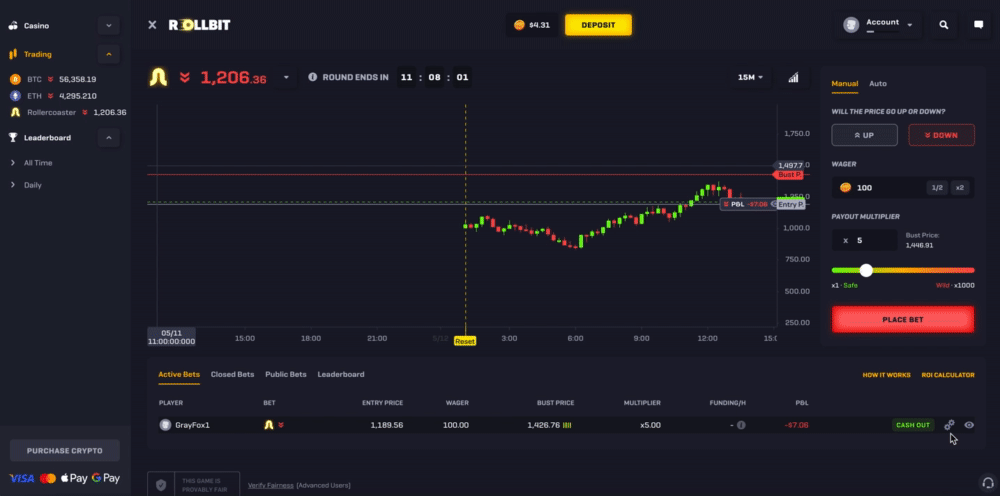Expand the Casino section chevron
Viewport: 1000px width, 496px height.
(108, 26)
